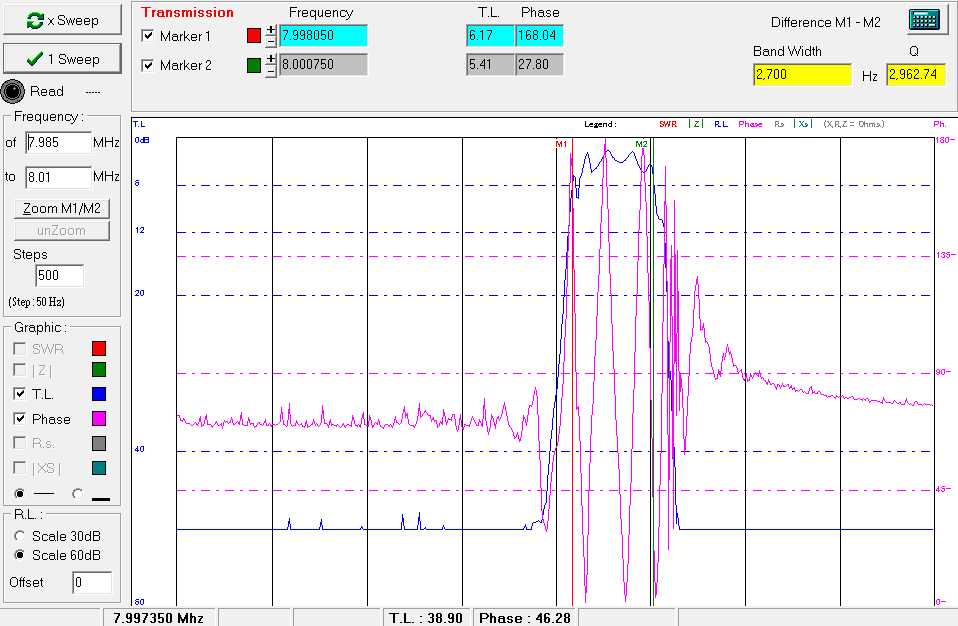
Task: Disable the Marker 1 checkbox
Action: click(x=149, y=36)
